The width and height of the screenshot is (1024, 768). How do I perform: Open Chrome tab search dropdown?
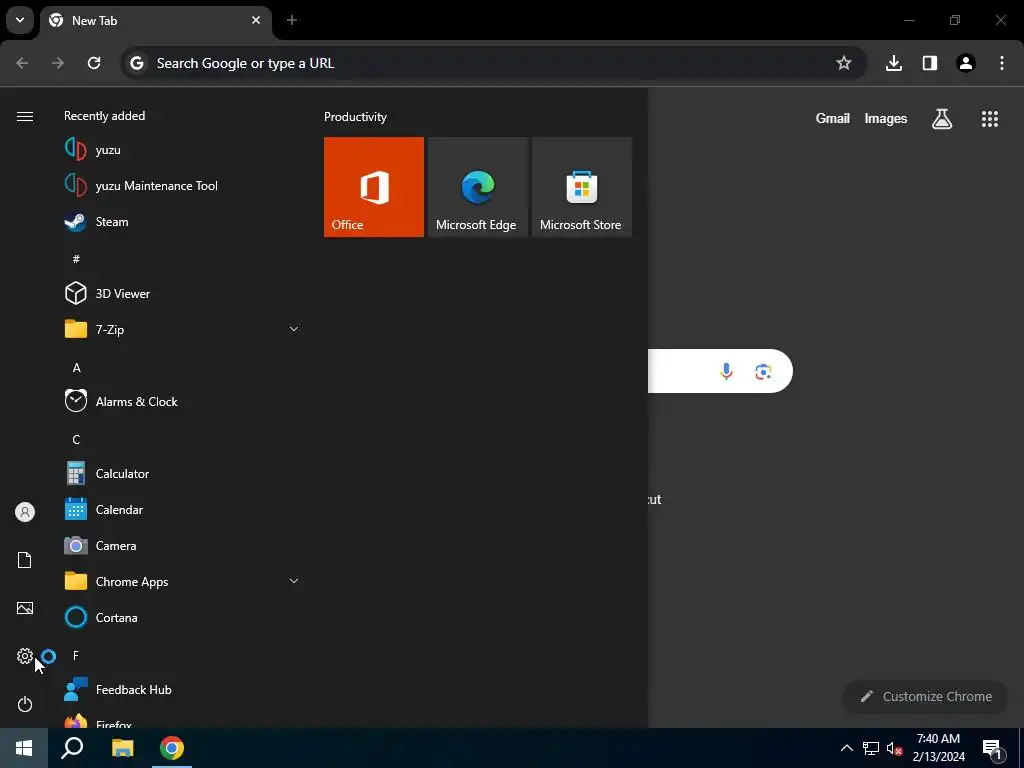[x=20, y=20]
